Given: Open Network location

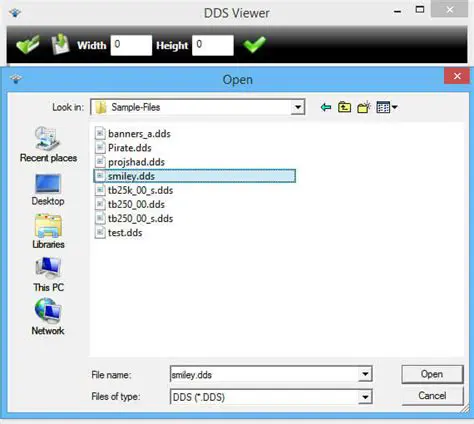Looking at the screenshot, I should (48, 317).
